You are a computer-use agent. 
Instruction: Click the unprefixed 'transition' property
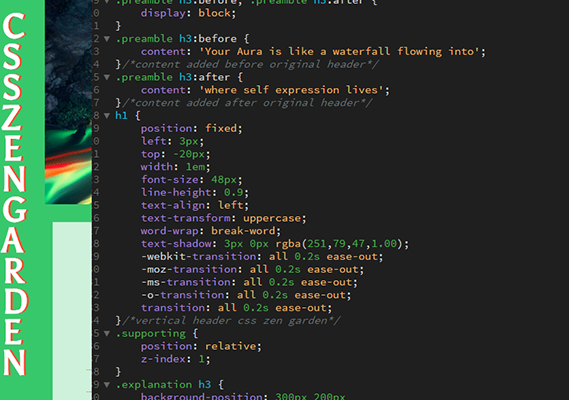click(173, 308)
